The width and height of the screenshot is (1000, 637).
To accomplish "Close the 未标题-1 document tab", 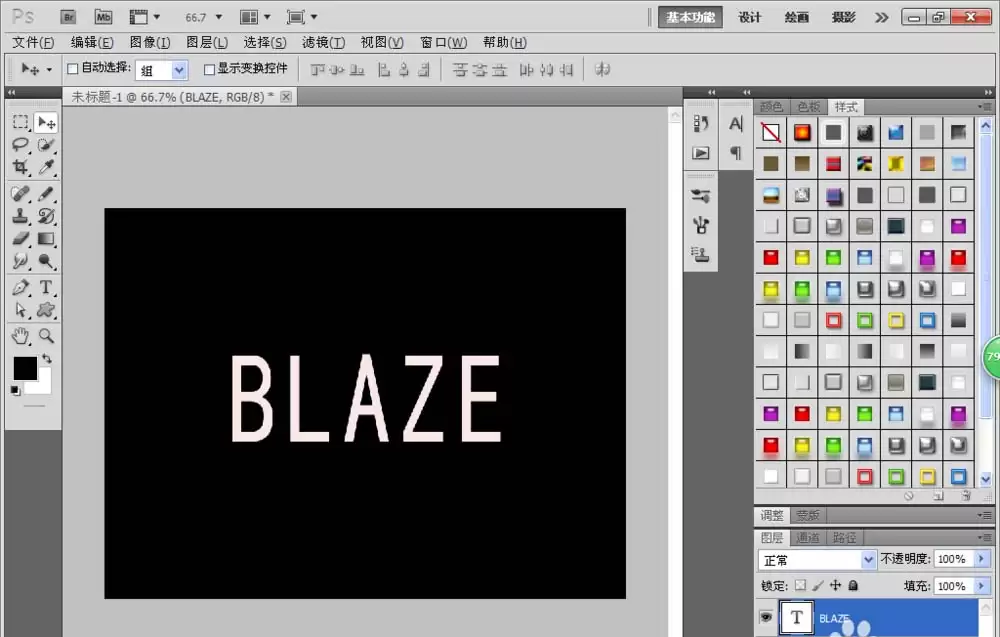I will (286, 97).
